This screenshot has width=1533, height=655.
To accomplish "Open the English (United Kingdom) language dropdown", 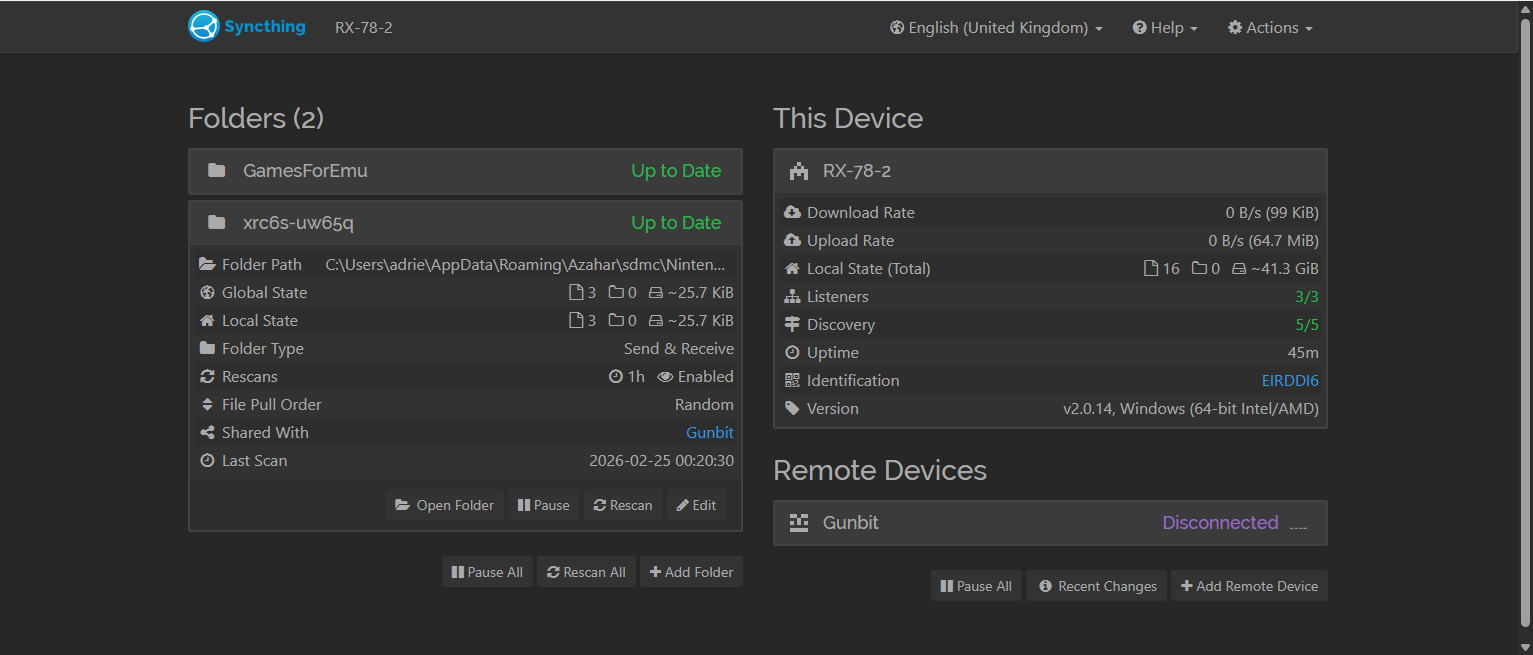I will pos(996,28).
